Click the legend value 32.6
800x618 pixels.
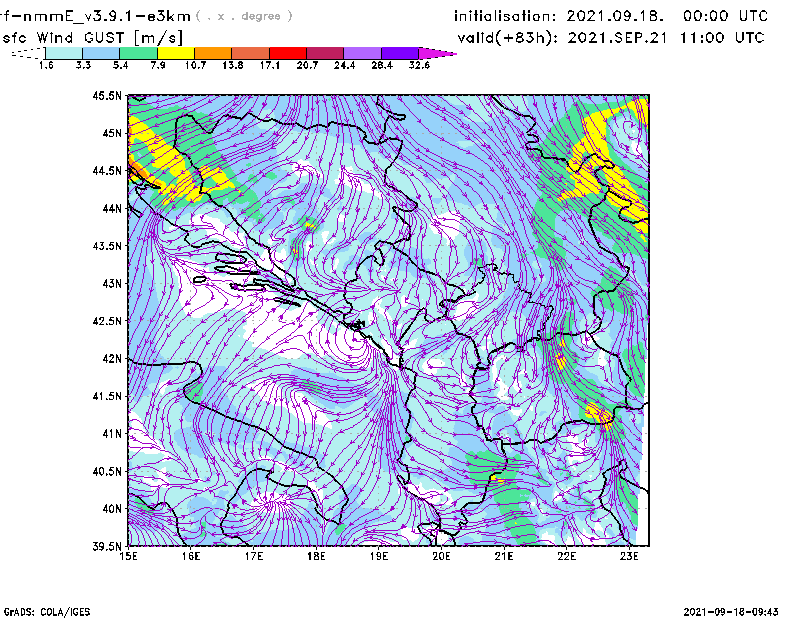(419, 65)
